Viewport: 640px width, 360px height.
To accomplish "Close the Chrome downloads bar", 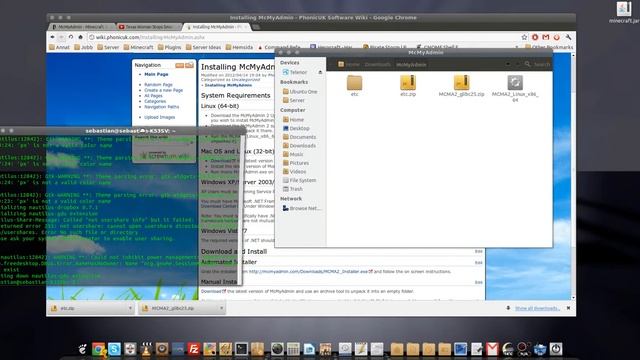I will (x=568, y=308).
